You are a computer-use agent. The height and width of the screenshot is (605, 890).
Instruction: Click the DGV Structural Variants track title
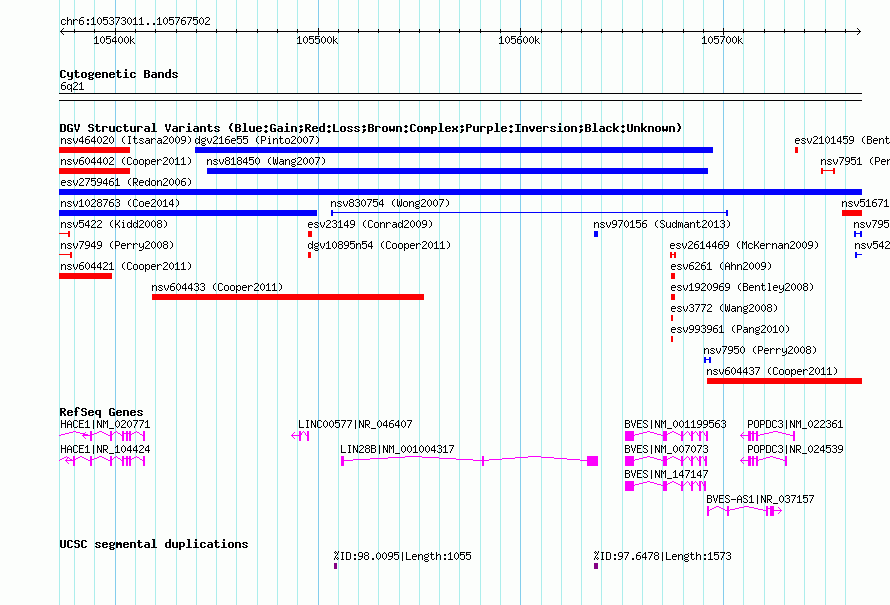tap(371, 128)
